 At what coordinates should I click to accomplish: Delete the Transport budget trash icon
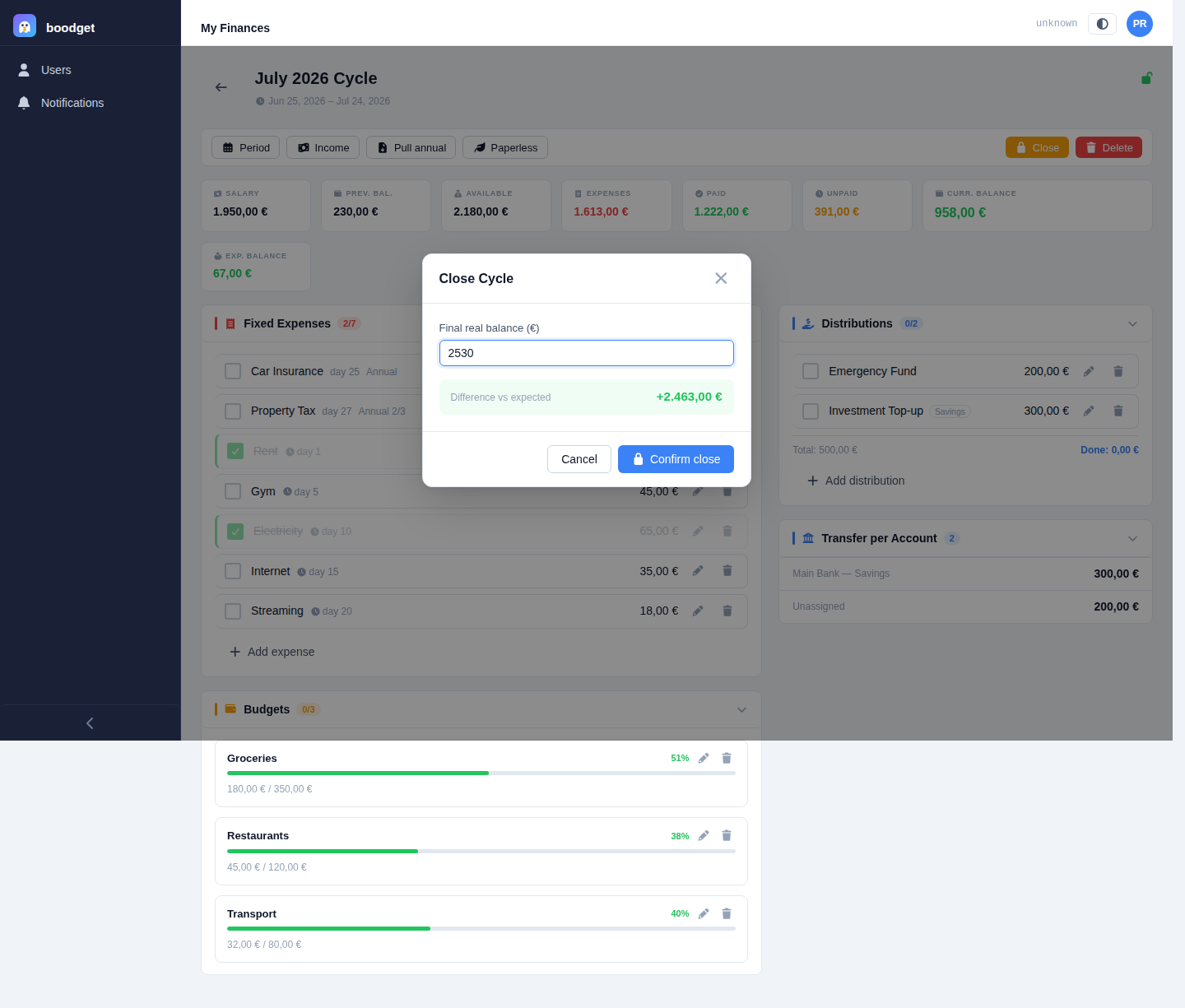click(727, 913)
